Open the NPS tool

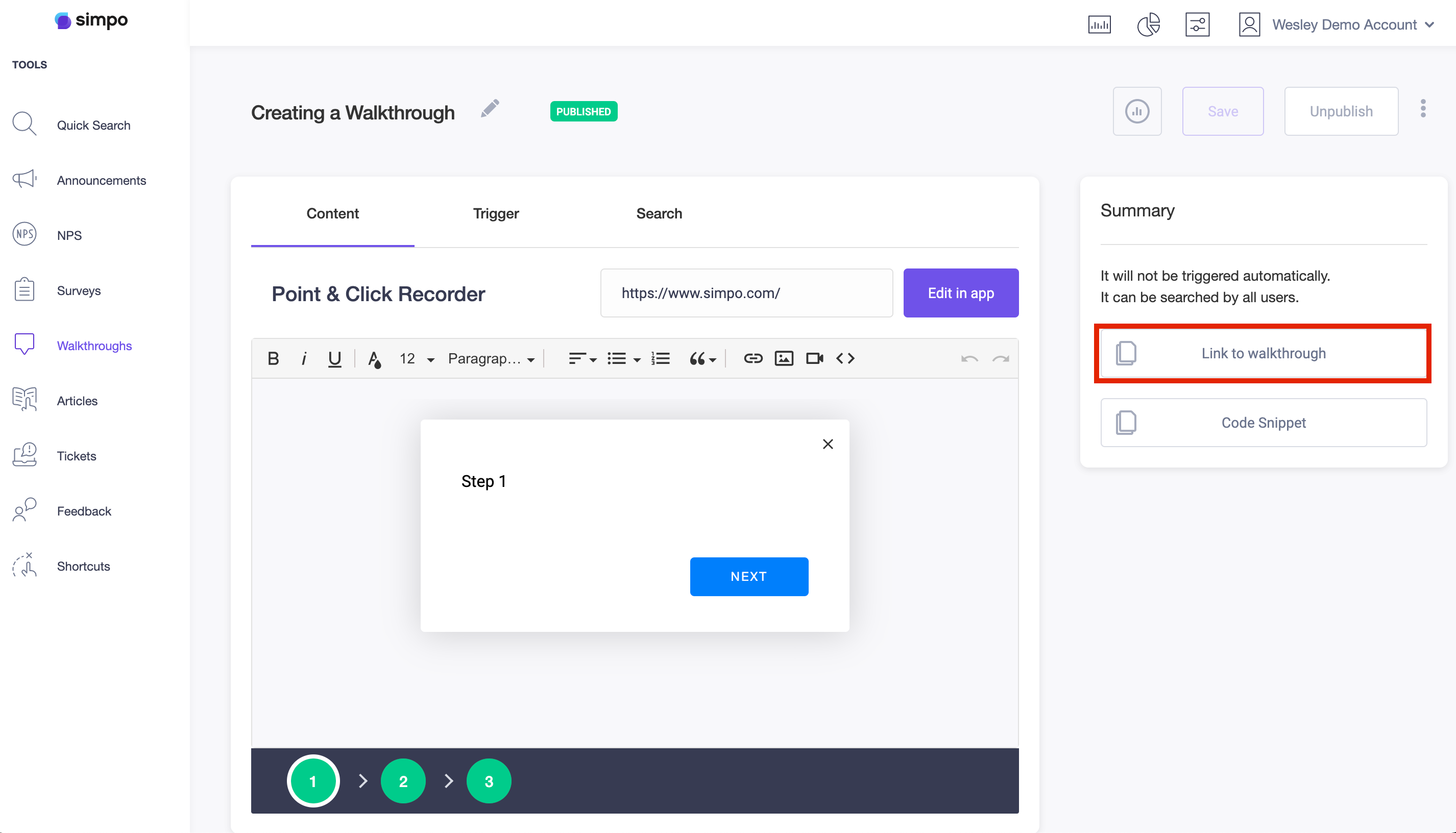69,235
